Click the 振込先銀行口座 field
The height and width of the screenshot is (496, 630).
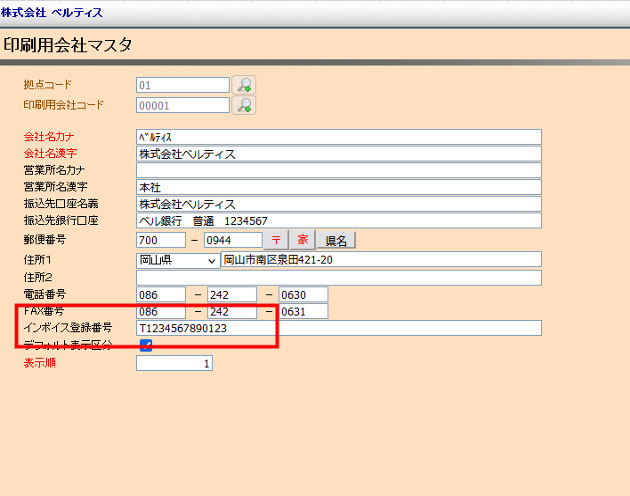338,220
